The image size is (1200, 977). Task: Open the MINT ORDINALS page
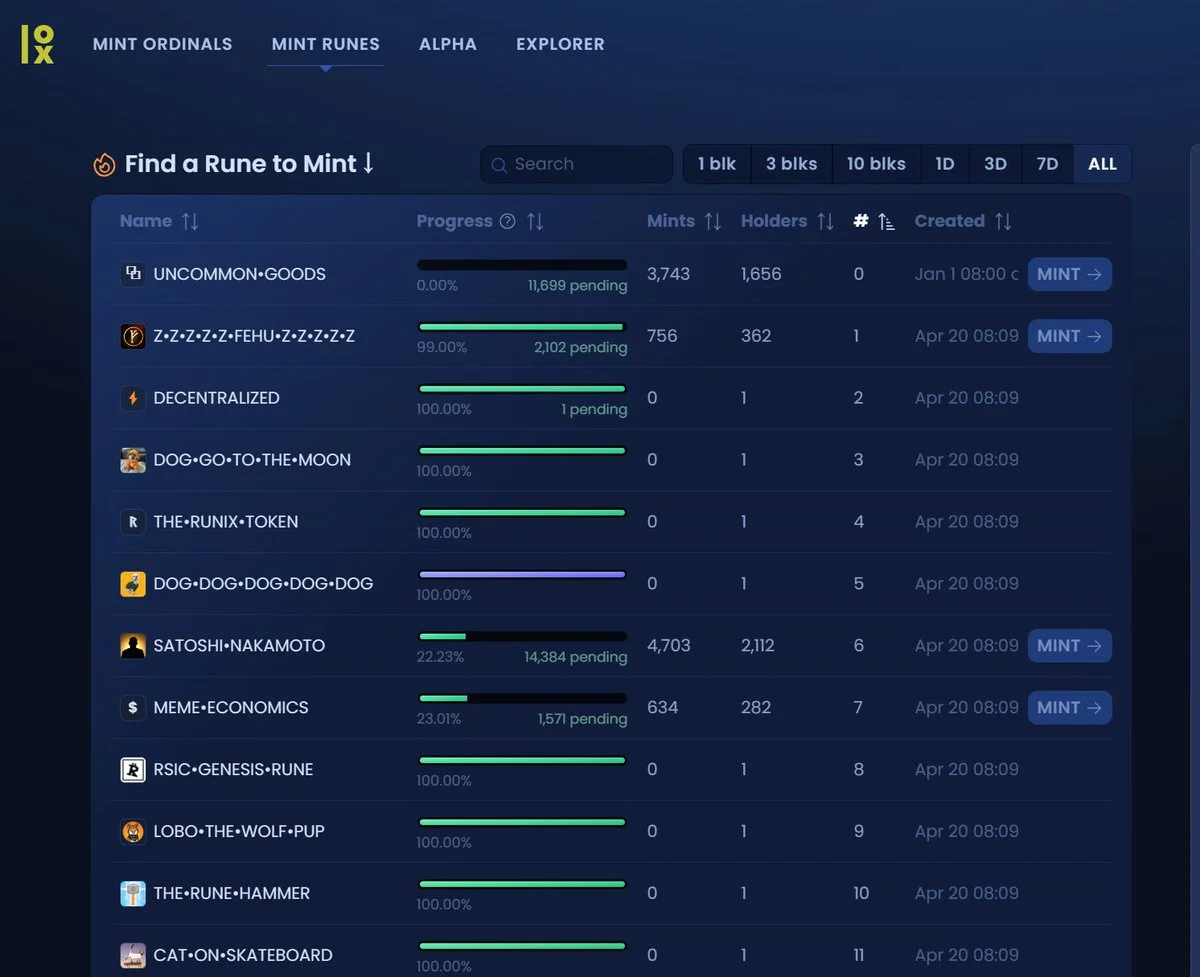pyautogui.click(x=162, y=44)
